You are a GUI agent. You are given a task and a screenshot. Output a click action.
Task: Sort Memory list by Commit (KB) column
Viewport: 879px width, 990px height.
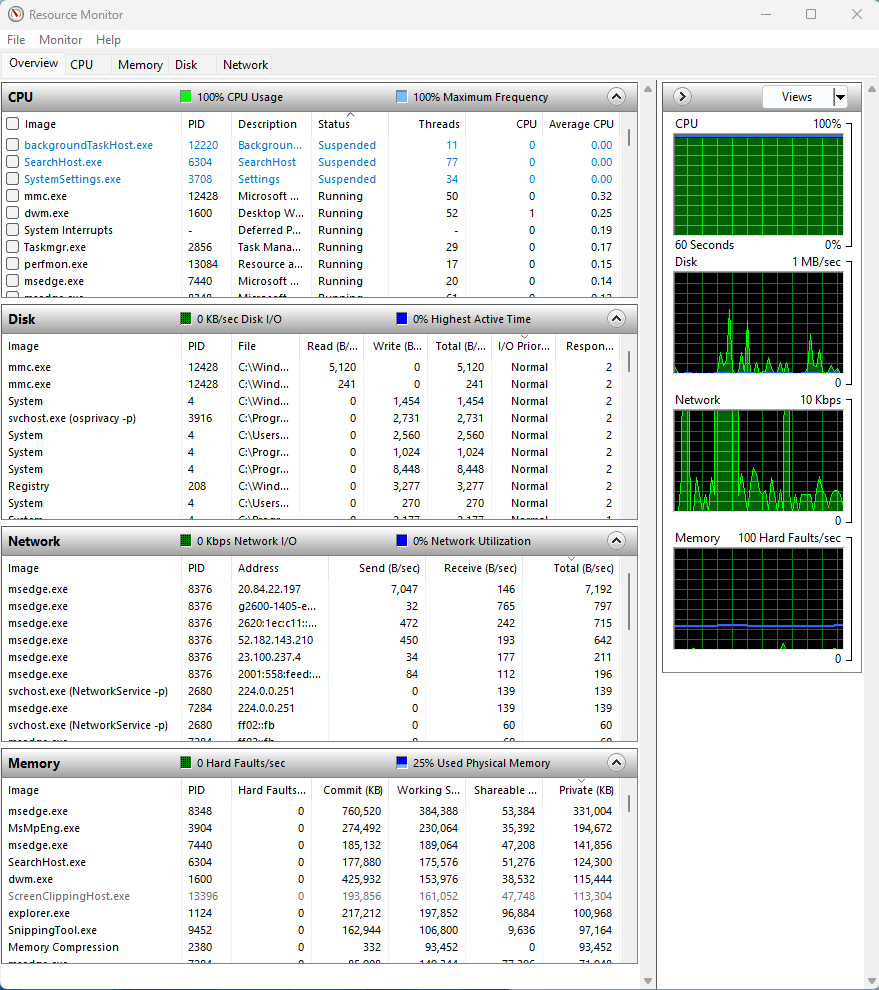click(x=352, y=790)
